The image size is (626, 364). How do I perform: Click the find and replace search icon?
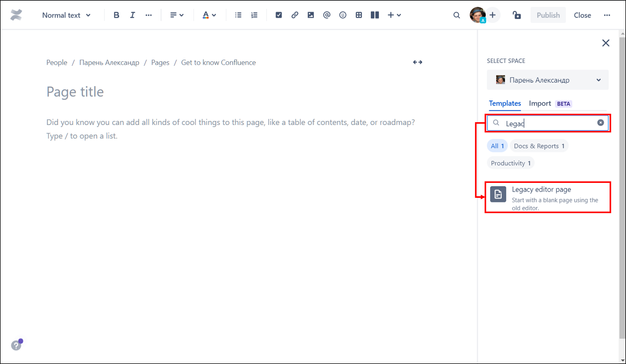[456, 15]
